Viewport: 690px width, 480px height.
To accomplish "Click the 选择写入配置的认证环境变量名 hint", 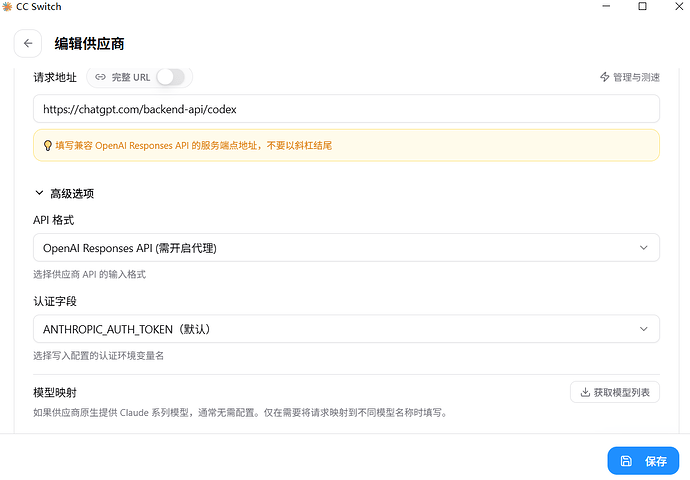I will tap(99, 355).
